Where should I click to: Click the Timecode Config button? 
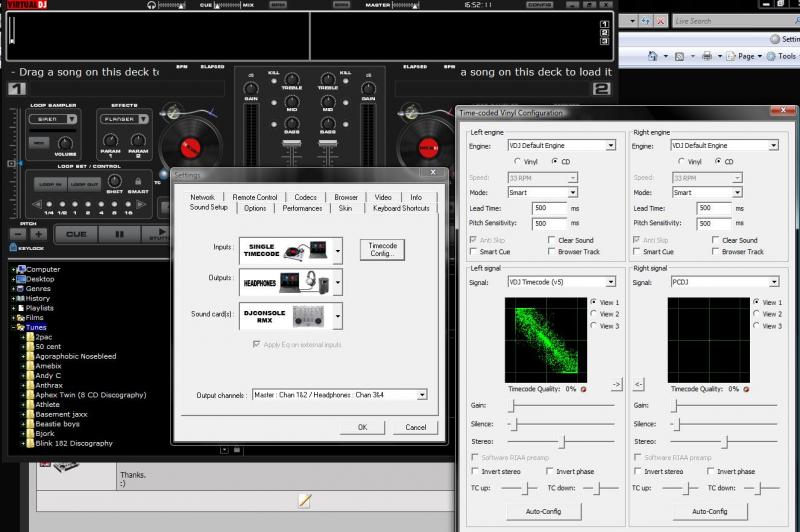[382, 249]
